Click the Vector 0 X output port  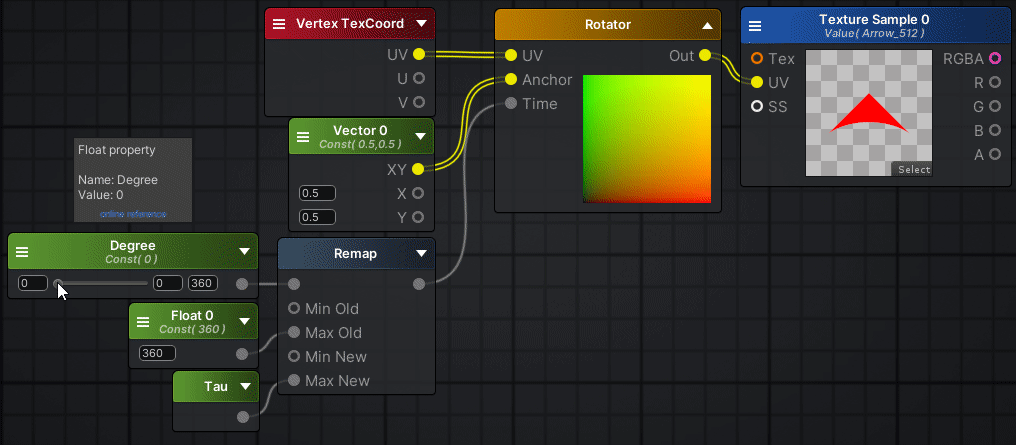(x=418, y=193)
